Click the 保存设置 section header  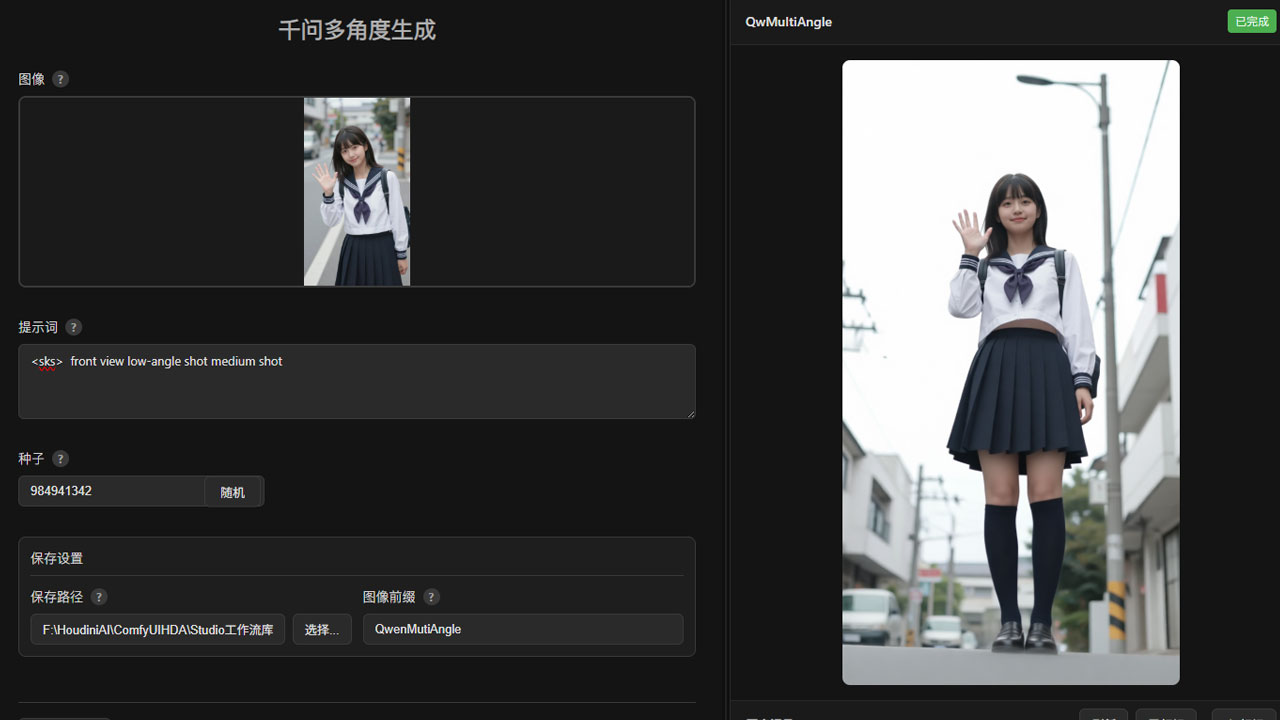coord(57,558)
